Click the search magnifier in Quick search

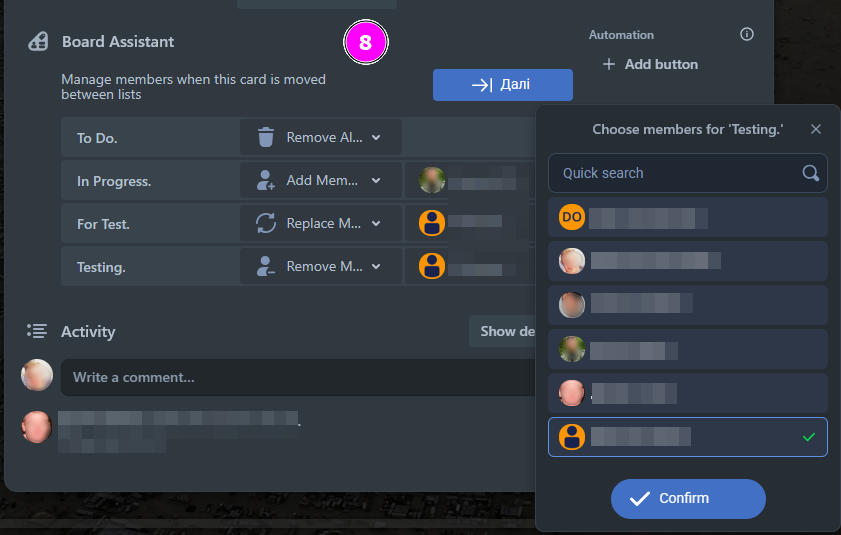click(x=810, y=173)
